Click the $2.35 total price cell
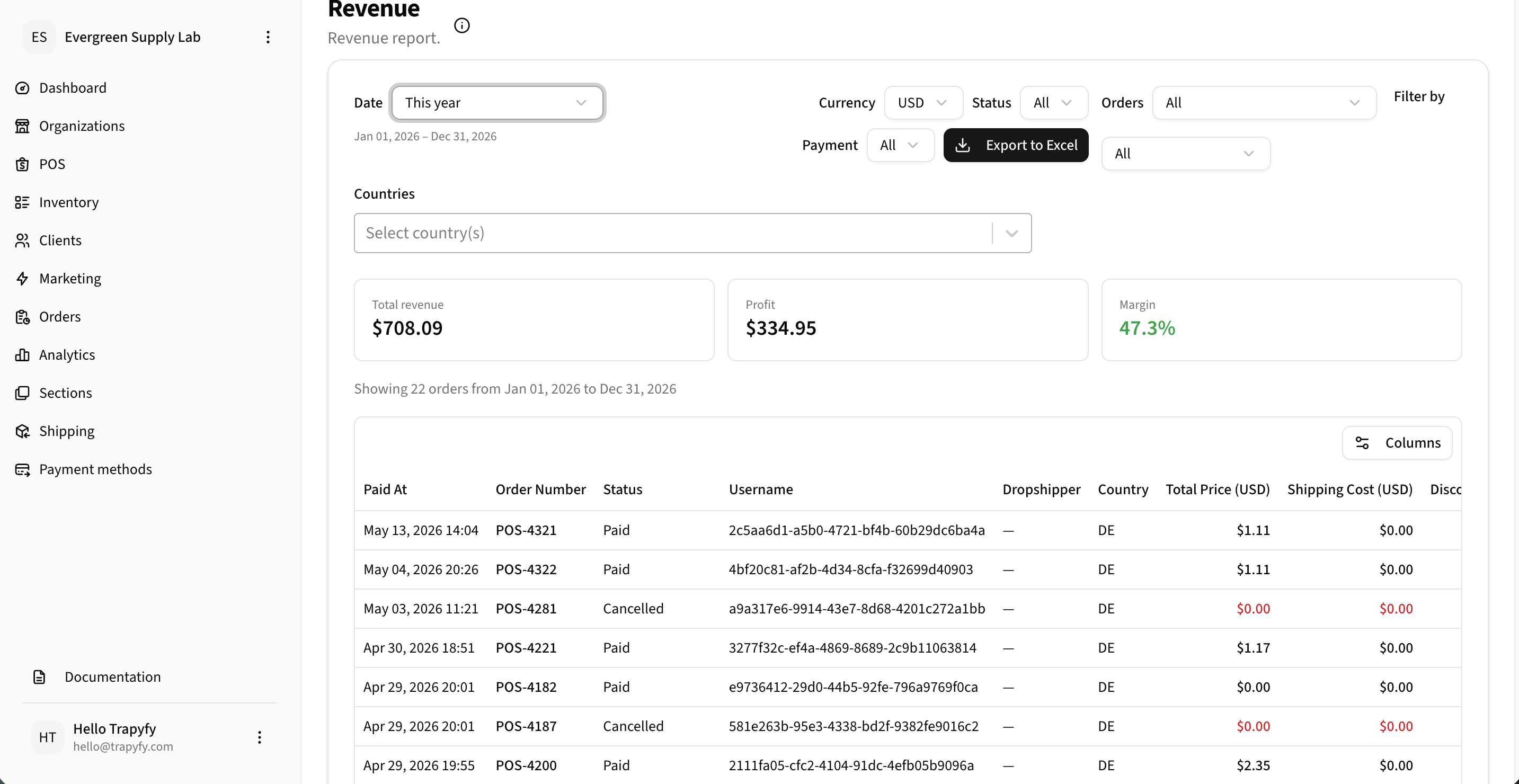Viewport: 1519px width, 784px height. click(1253, 766)
